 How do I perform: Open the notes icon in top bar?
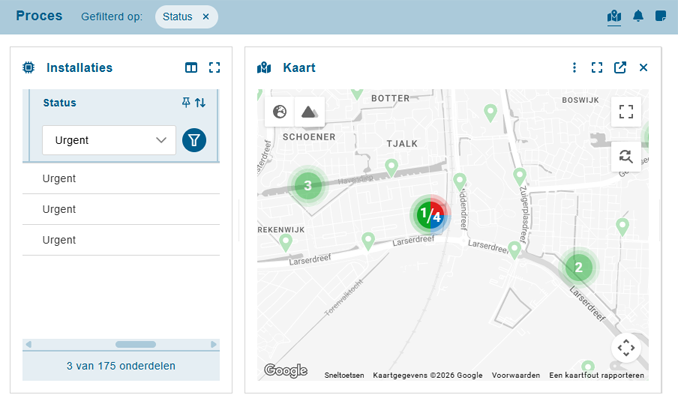[661, 16]
